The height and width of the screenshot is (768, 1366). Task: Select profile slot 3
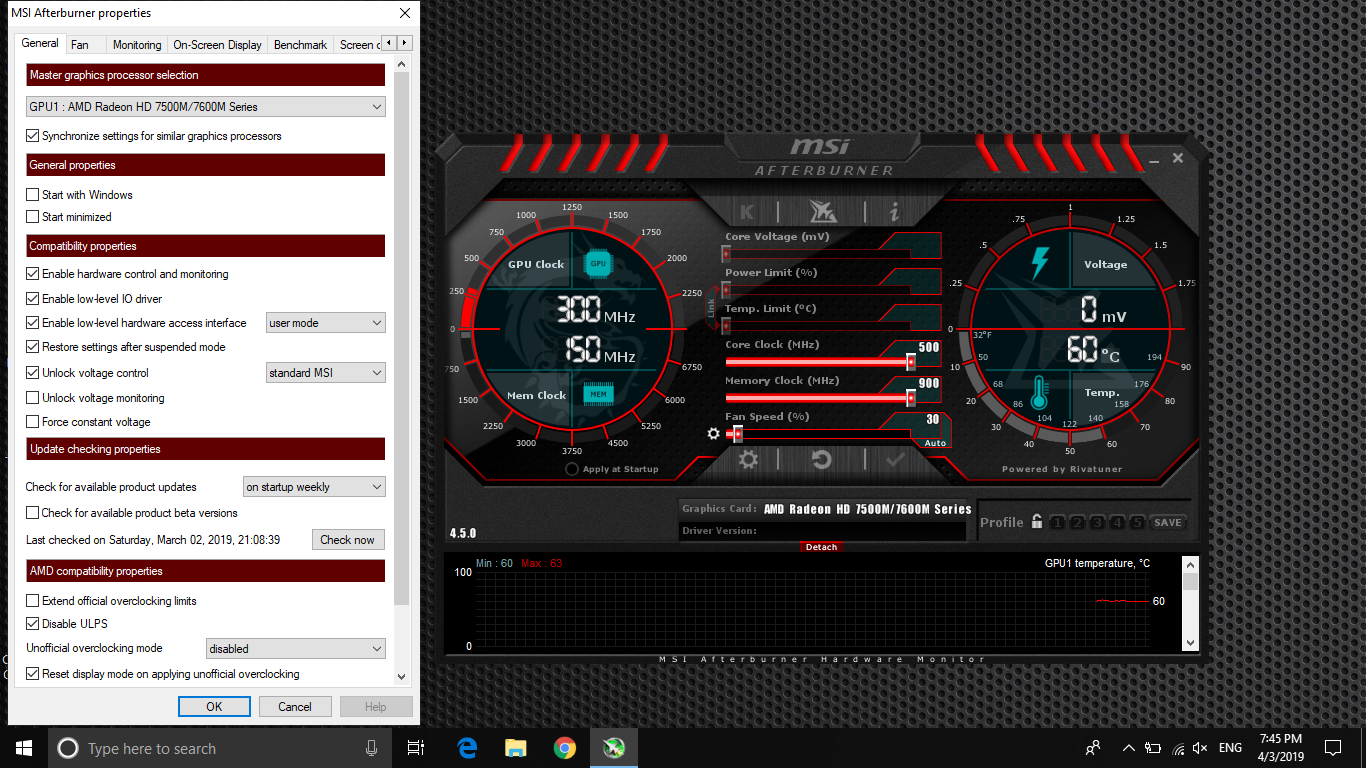tap(1098, 522)
